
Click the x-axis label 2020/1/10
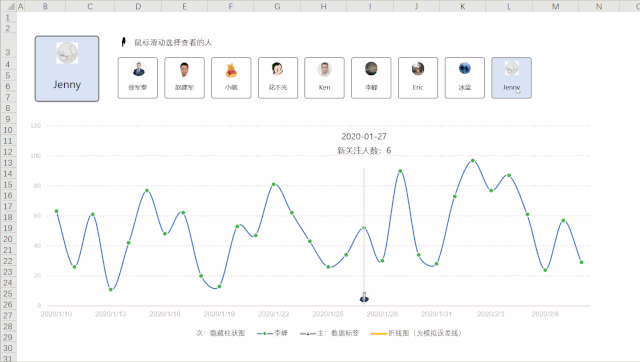56,314
